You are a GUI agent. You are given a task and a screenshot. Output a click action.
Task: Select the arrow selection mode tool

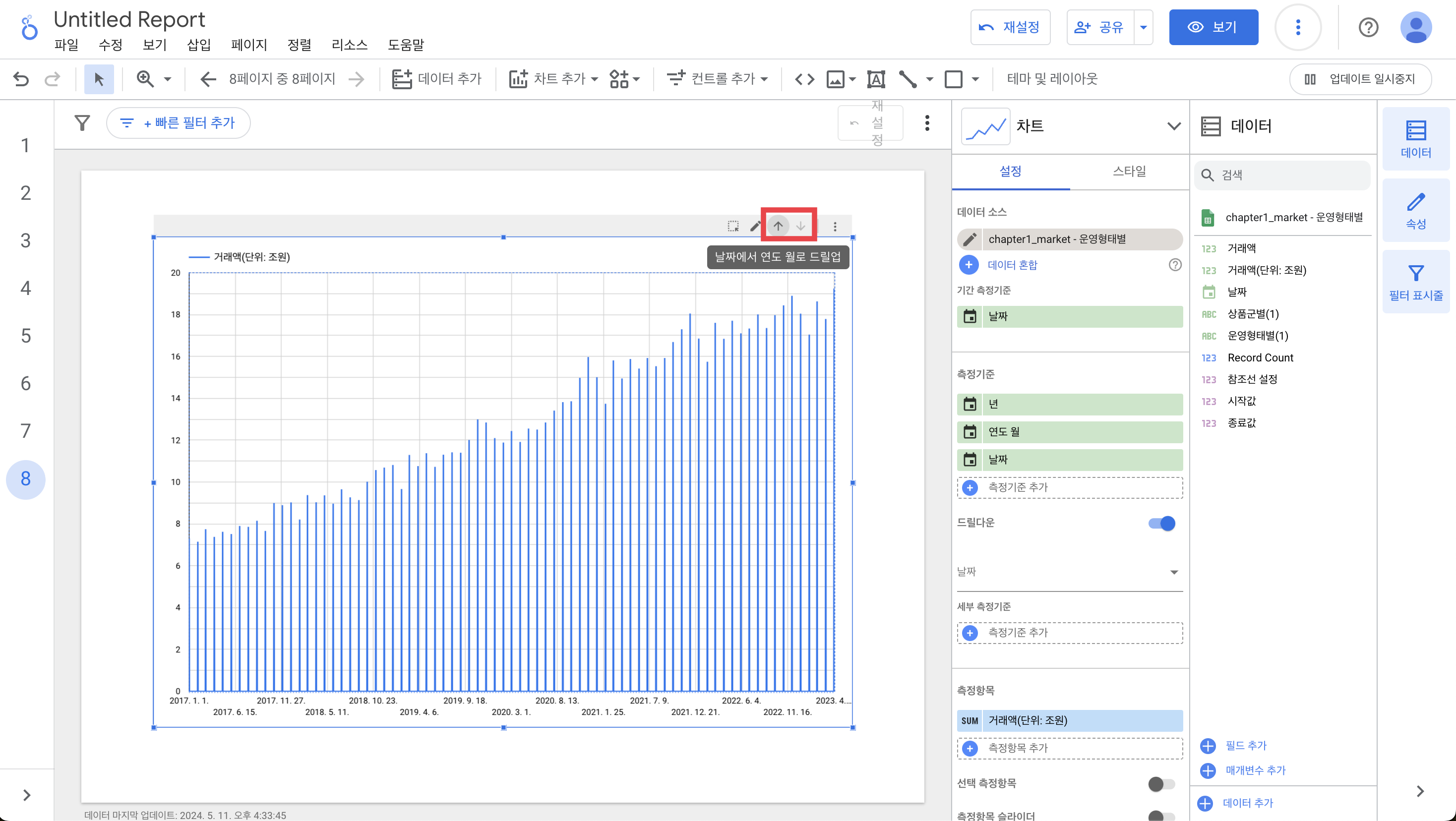pos(99,78)
